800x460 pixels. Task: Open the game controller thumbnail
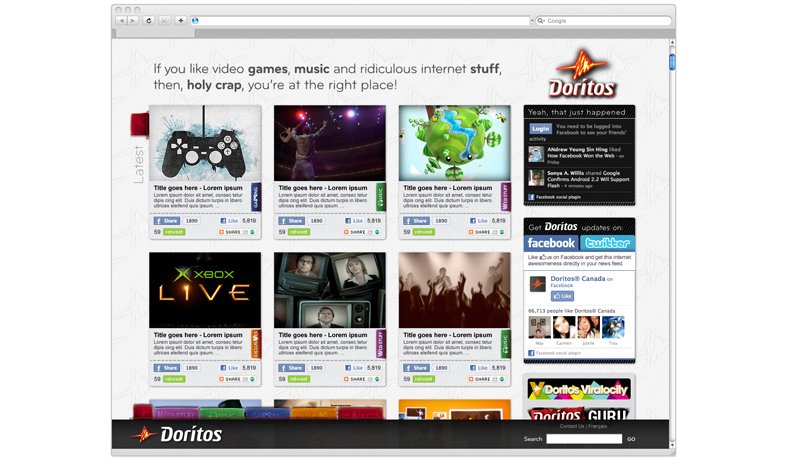(x=205, y=143)
